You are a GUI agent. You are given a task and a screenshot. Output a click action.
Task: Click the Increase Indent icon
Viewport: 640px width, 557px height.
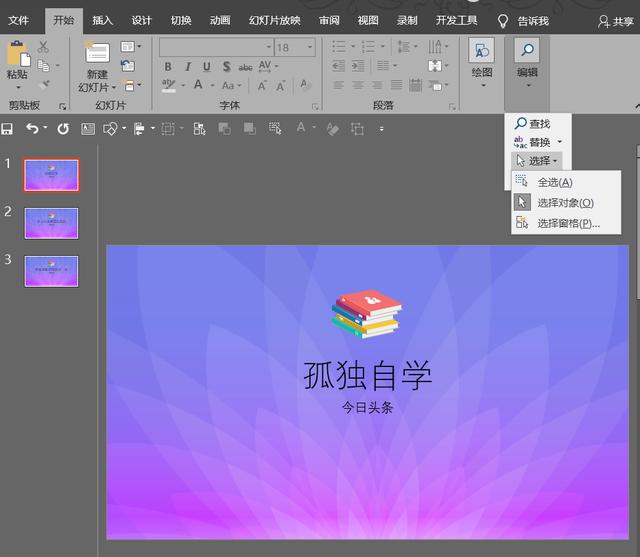pyautogui.click(x=358, y=66)
